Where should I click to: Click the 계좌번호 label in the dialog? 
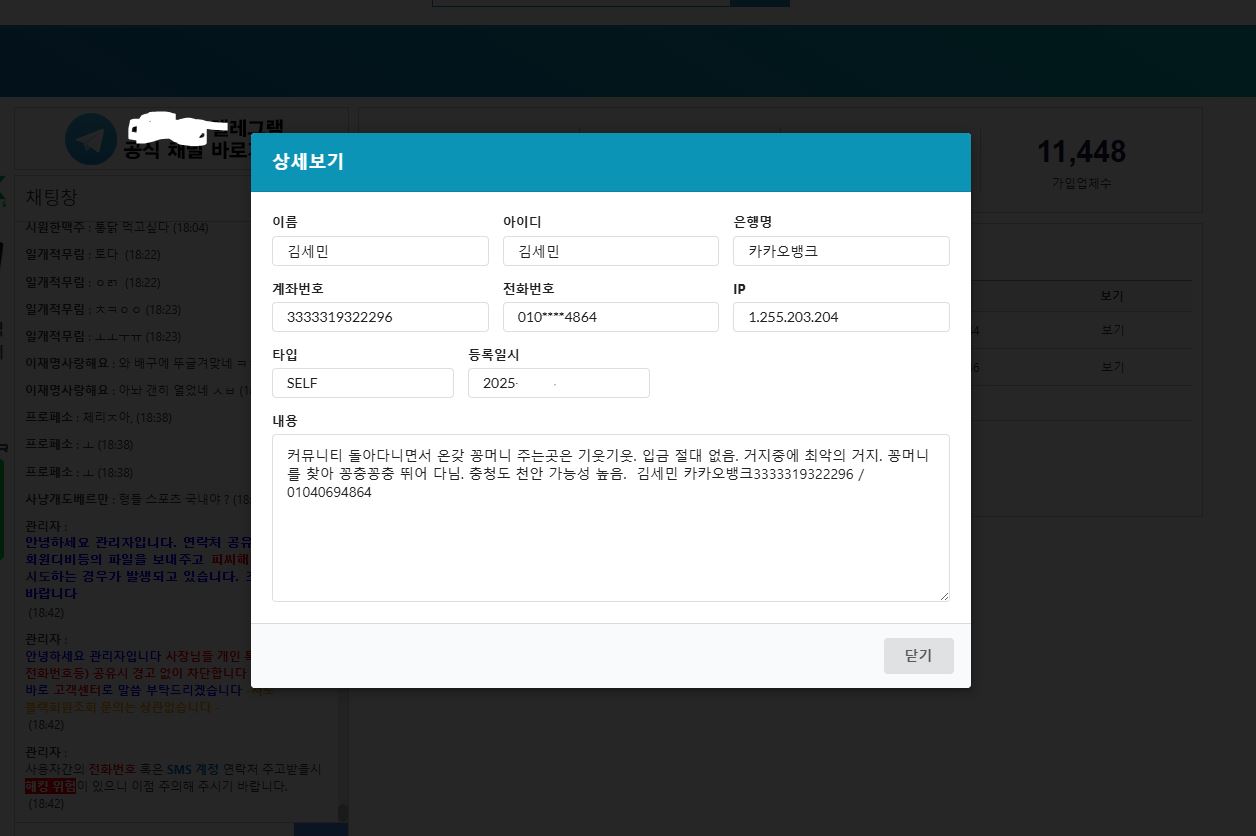[x=298, y=288]
